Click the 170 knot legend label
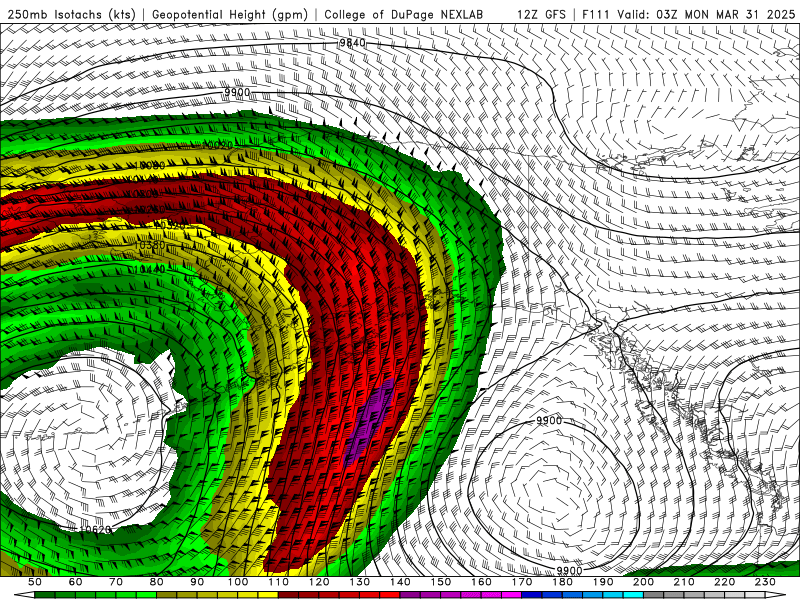 (522, 582)
